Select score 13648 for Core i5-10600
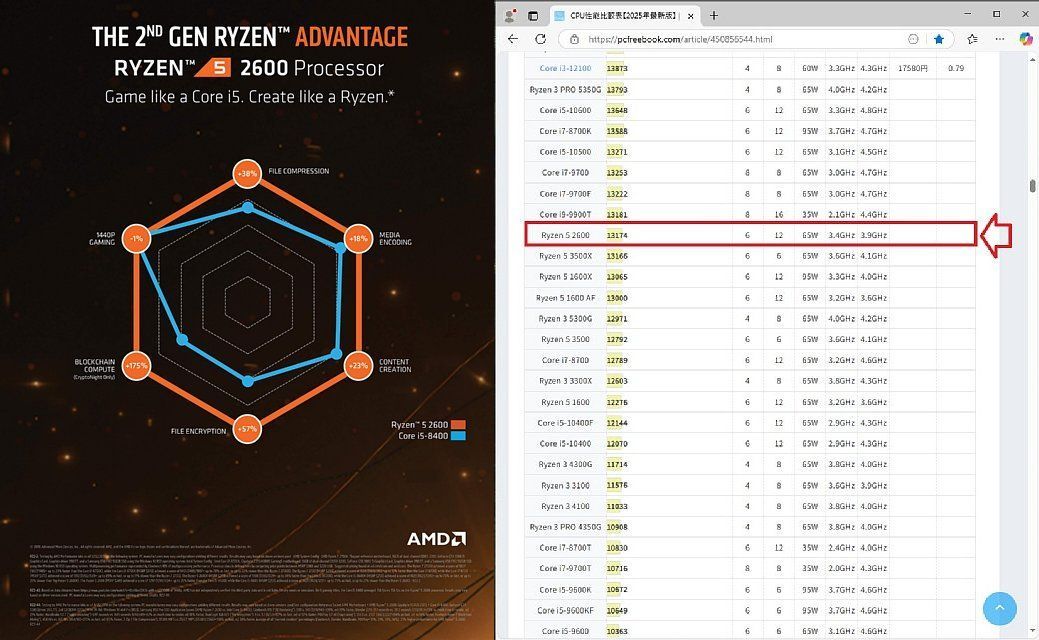Image resolution: width=1039 pixels, height=640 pixels. click(617, 110)
